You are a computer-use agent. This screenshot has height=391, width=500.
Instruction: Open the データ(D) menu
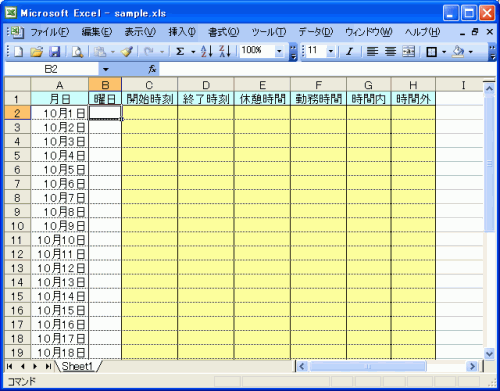[x=316, y=32]
